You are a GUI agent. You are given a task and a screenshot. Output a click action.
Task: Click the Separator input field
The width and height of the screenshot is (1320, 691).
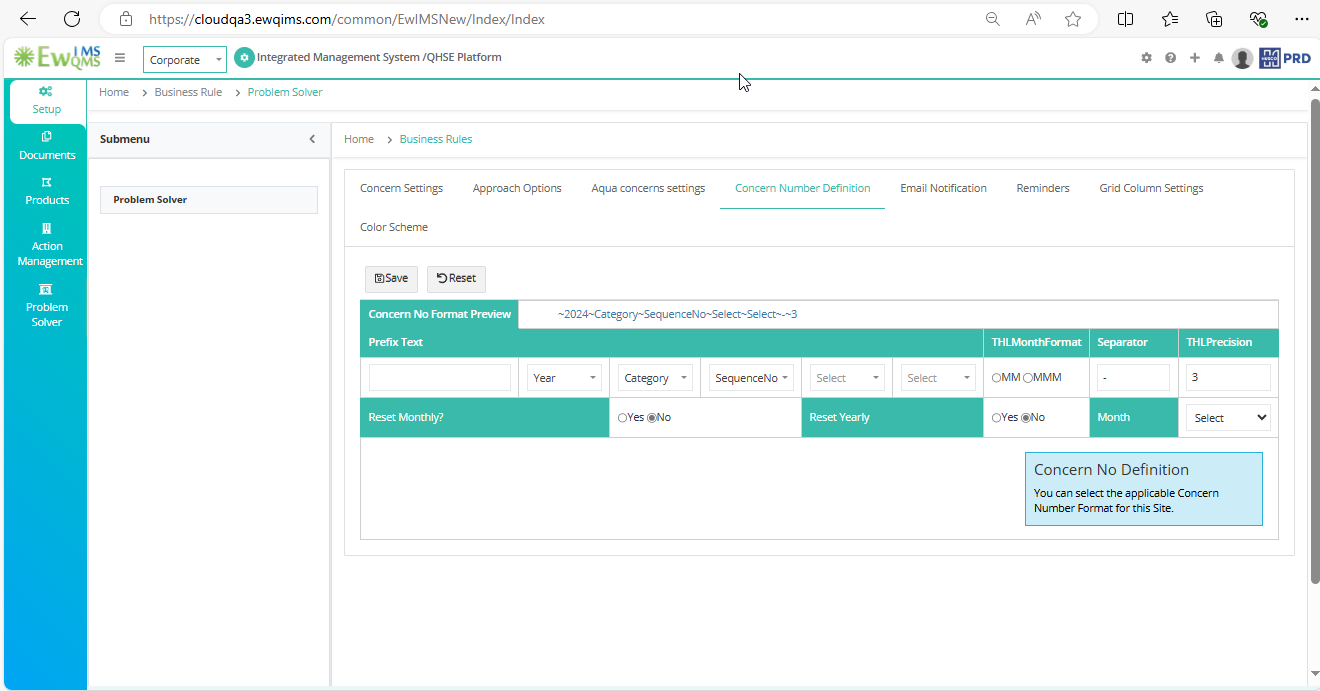point(1133,378)
